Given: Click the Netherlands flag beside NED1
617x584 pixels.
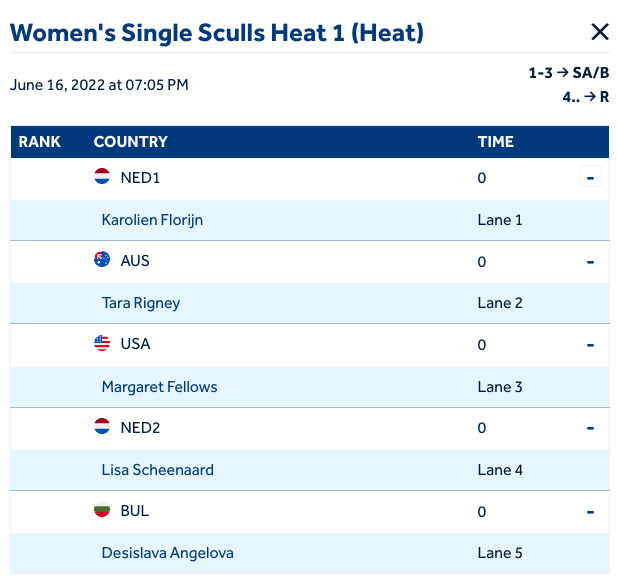Looking at the screenshot, I should 102,177.
